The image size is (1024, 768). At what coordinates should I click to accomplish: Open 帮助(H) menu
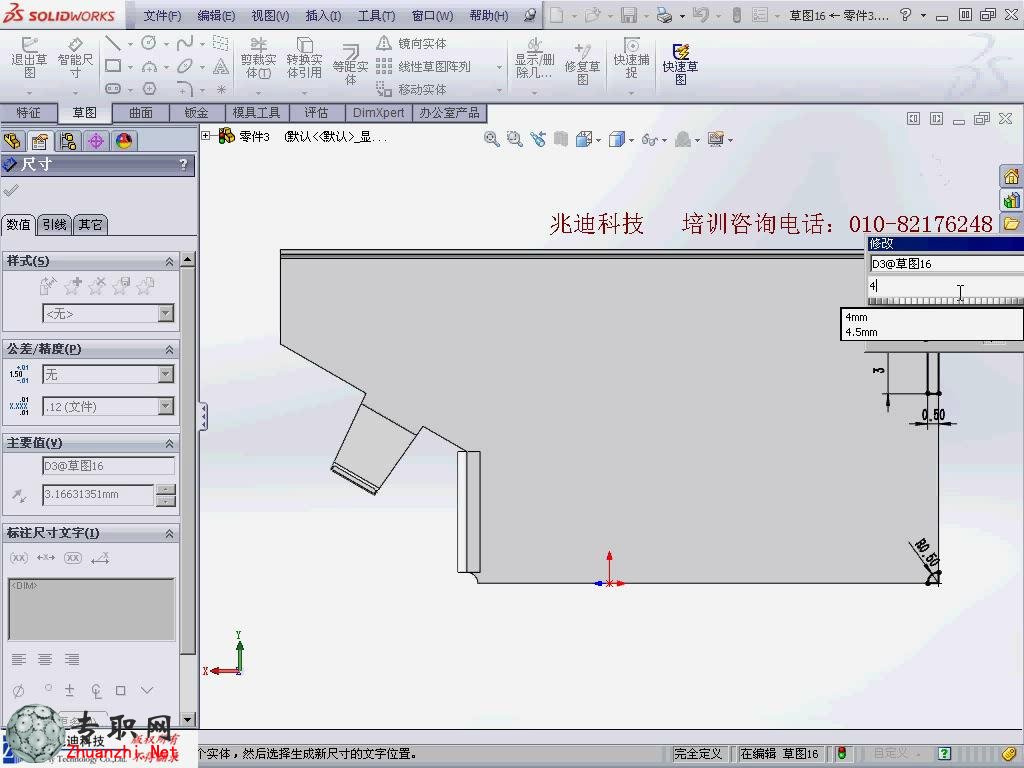click(488, 16)
